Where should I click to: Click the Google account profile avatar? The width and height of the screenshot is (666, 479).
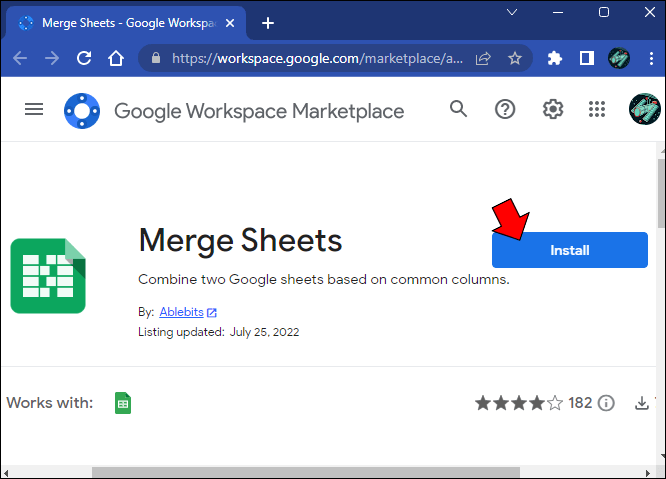(644, 109)
